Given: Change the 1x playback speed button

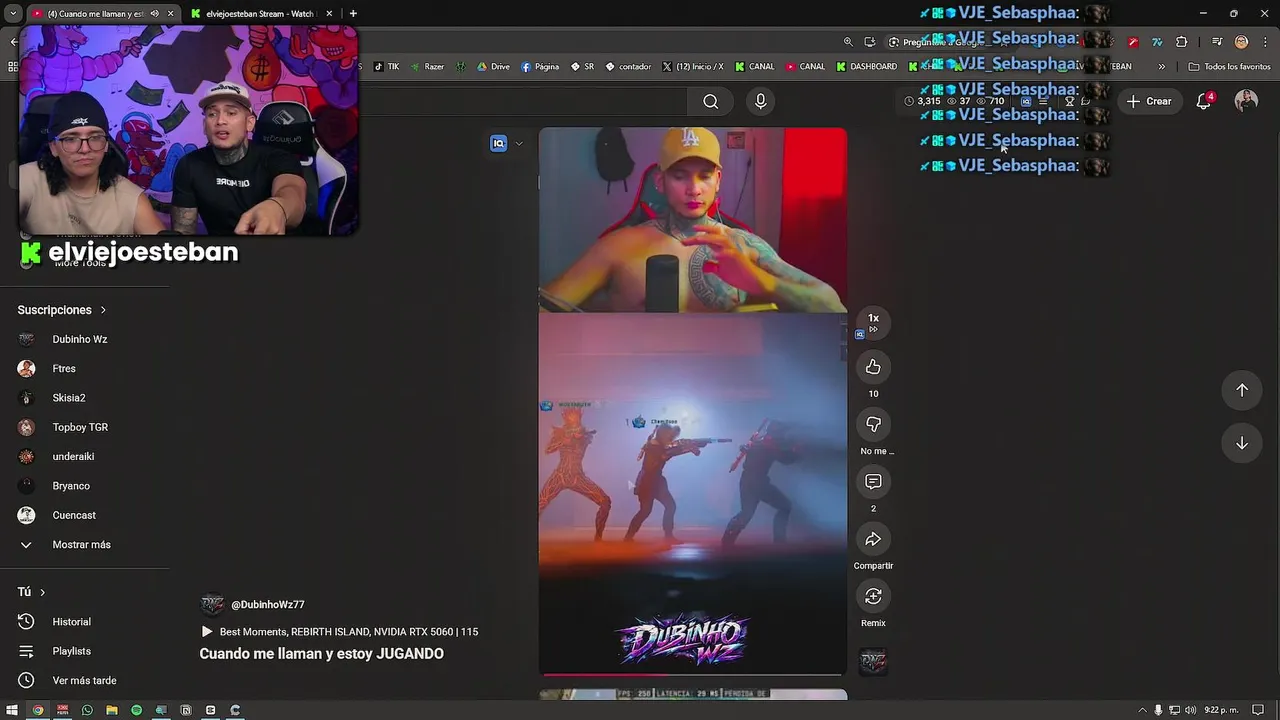Looking at the screenshot, I should (x=873, y=323).
